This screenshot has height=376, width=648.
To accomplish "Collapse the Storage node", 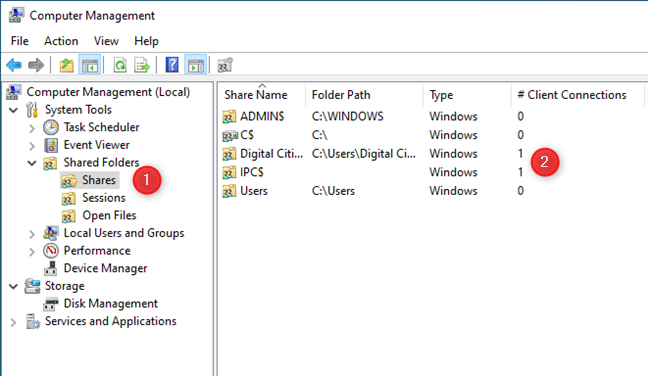I will click(14, 286).
